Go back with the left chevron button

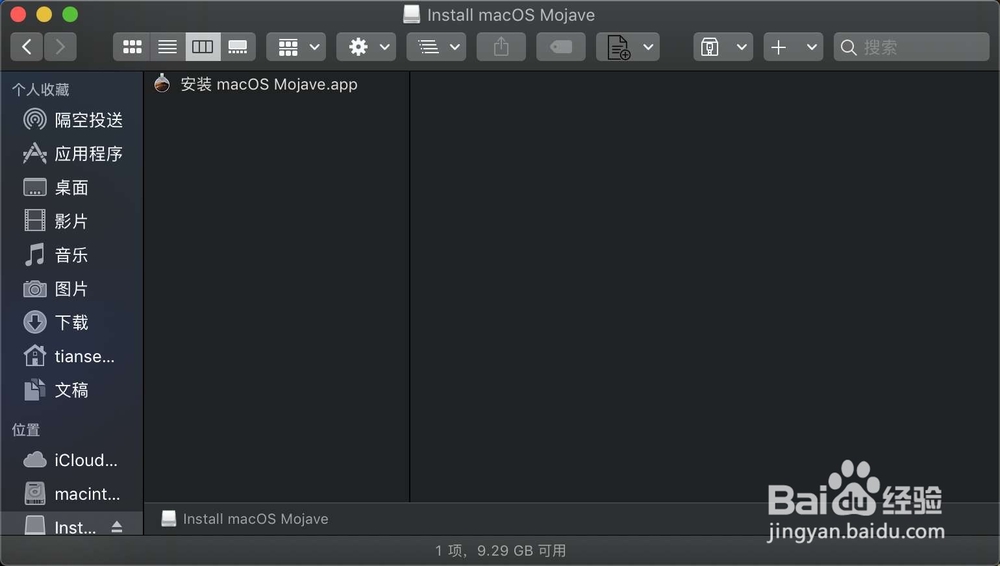(x=27, y=47)
